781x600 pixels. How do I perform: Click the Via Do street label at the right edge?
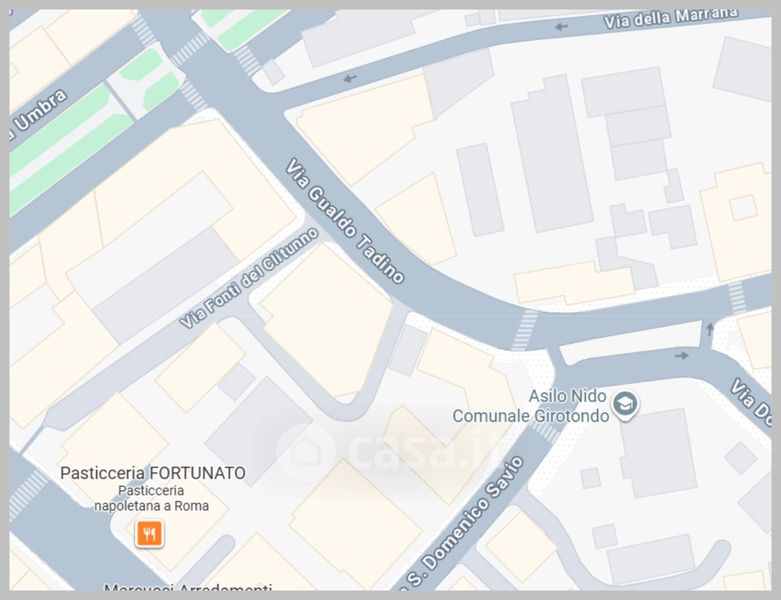[x=752, y=402]
